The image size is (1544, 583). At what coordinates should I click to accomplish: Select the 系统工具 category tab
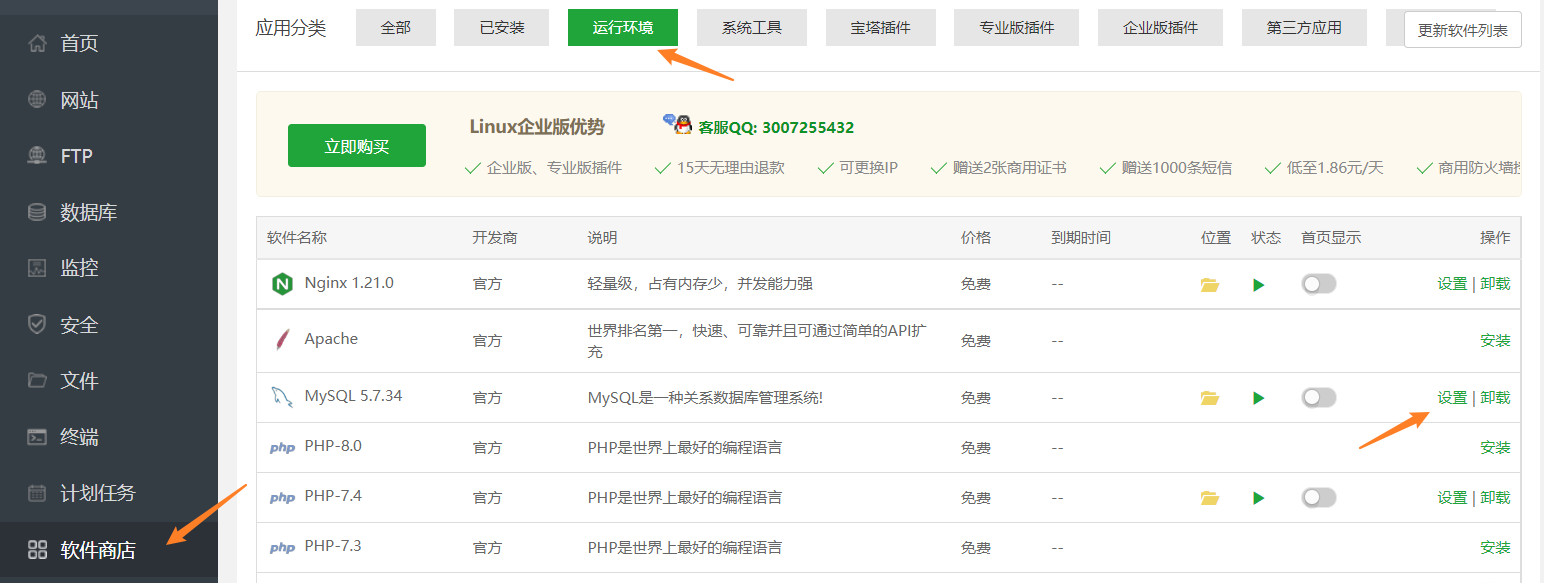[x=752, y=27]
